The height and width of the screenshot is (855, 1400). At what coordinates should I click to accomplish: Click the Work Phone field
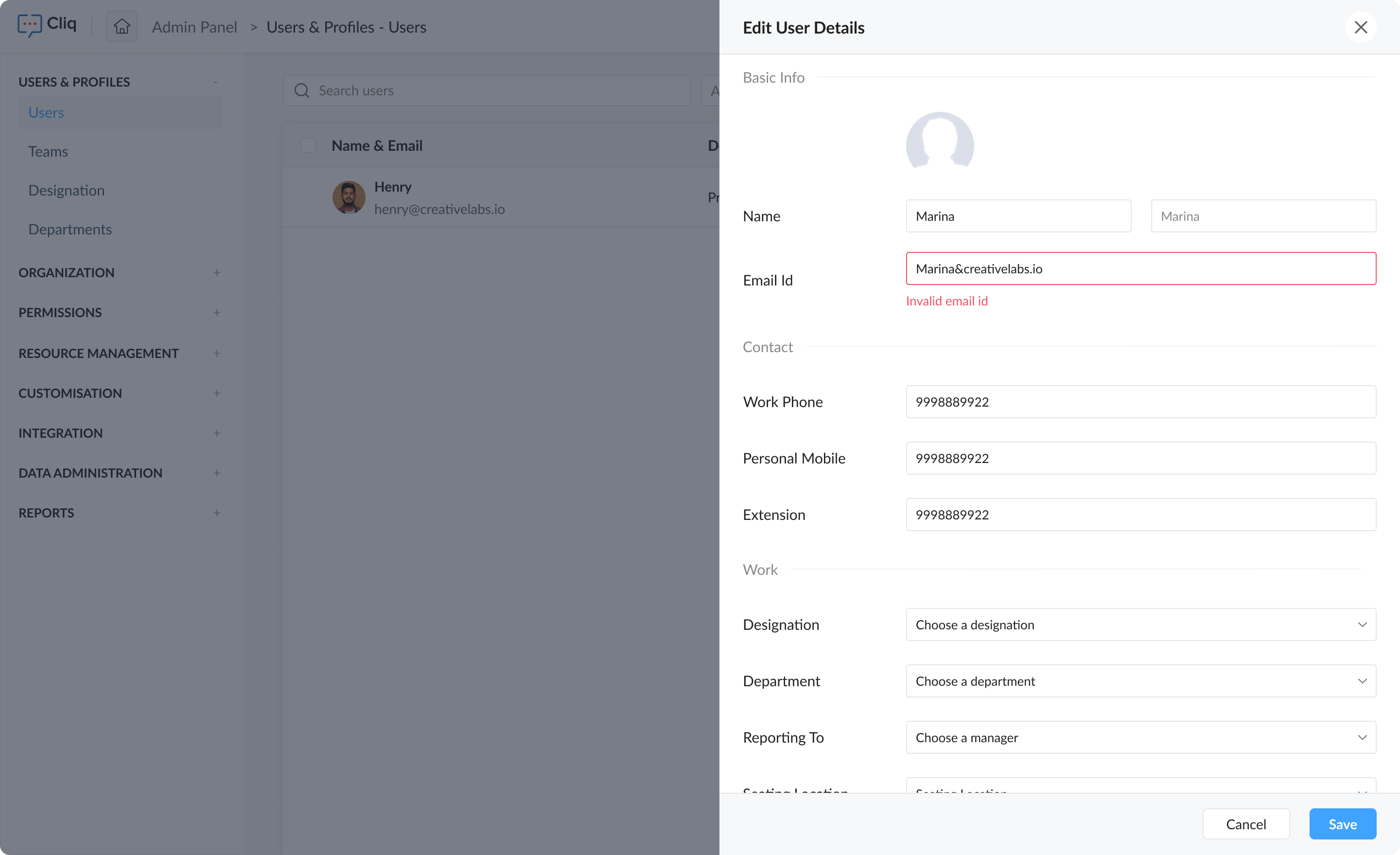click(1140, 402)
